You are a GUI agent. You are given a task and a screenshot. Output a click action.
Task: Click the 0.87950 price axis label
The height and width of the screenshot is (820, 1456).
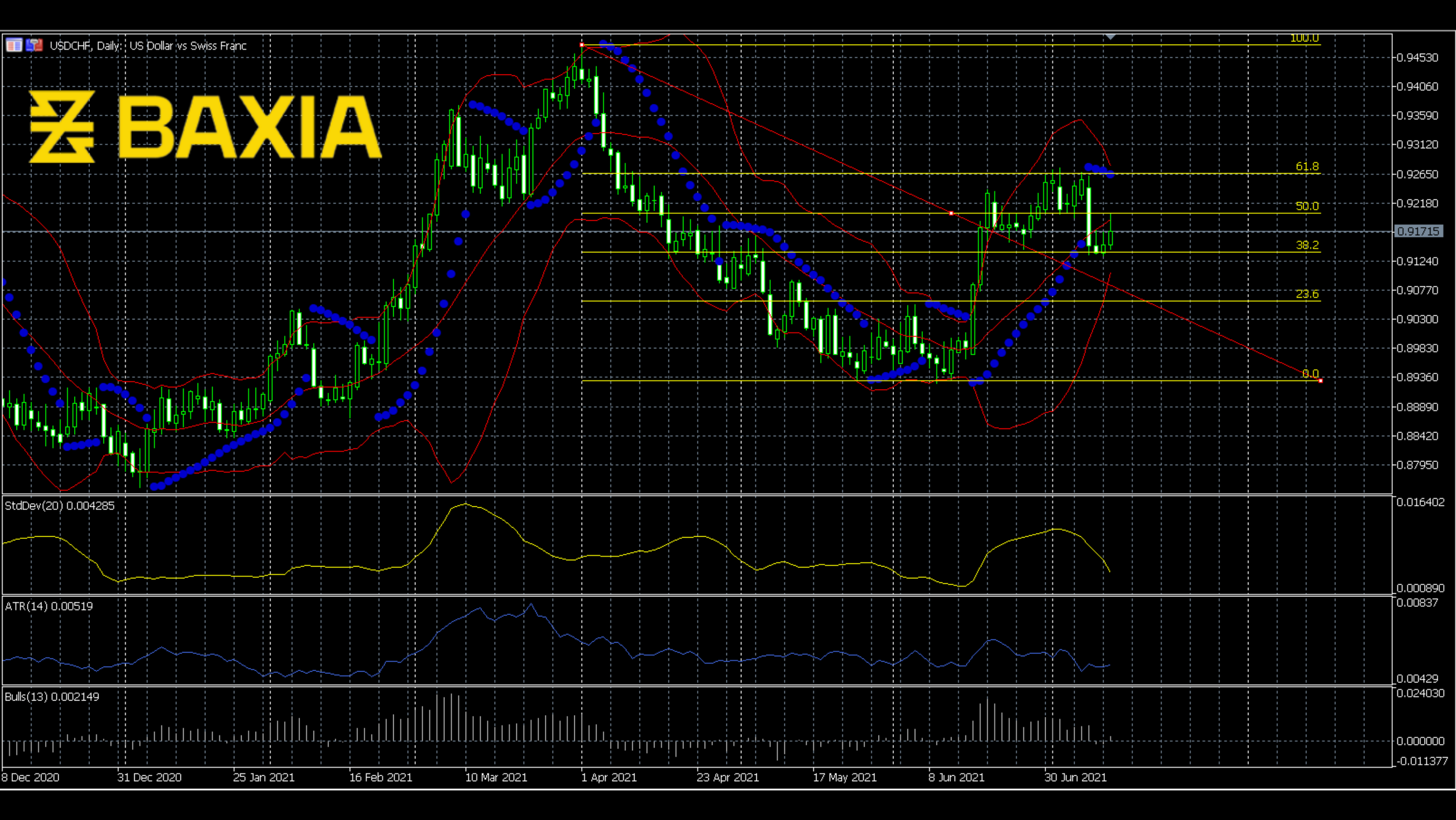1418,465
